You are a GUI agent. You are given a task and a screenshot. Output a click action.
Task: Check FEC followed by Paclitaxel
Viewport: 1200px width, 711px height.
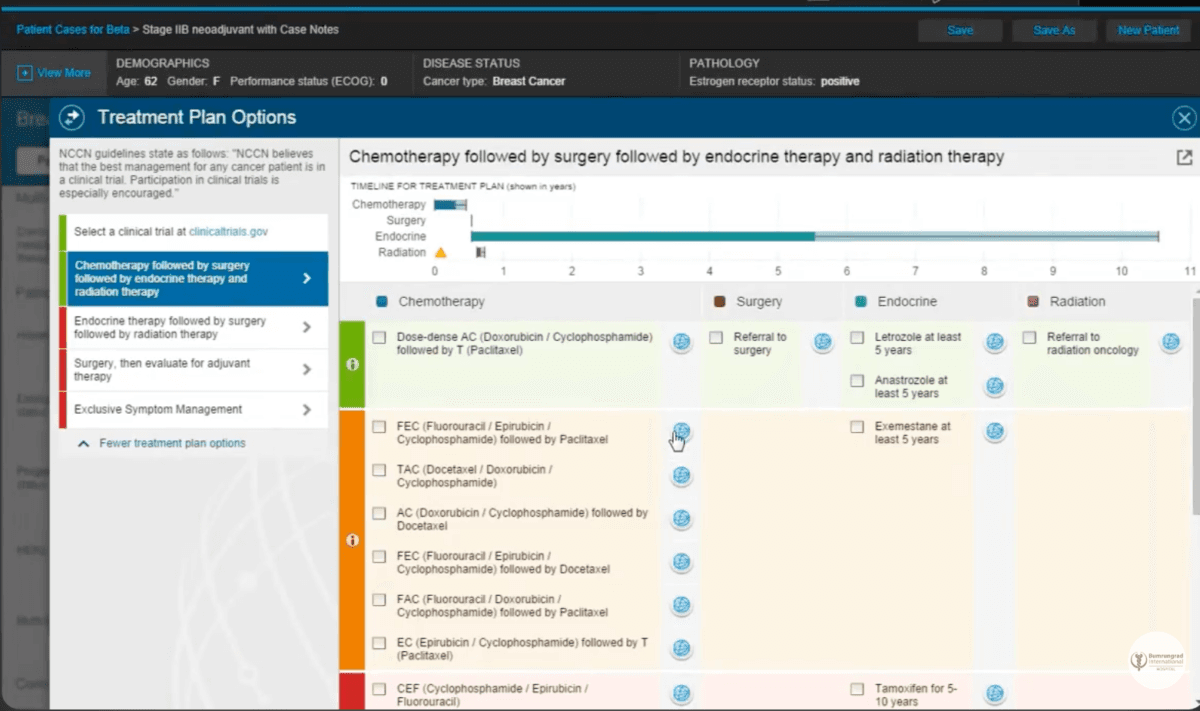coord(379,427)
